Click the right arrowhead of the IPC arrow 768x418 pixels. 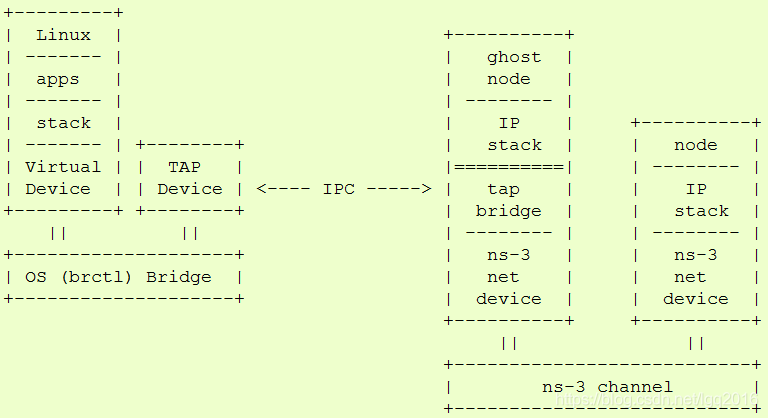pos(425,189)
